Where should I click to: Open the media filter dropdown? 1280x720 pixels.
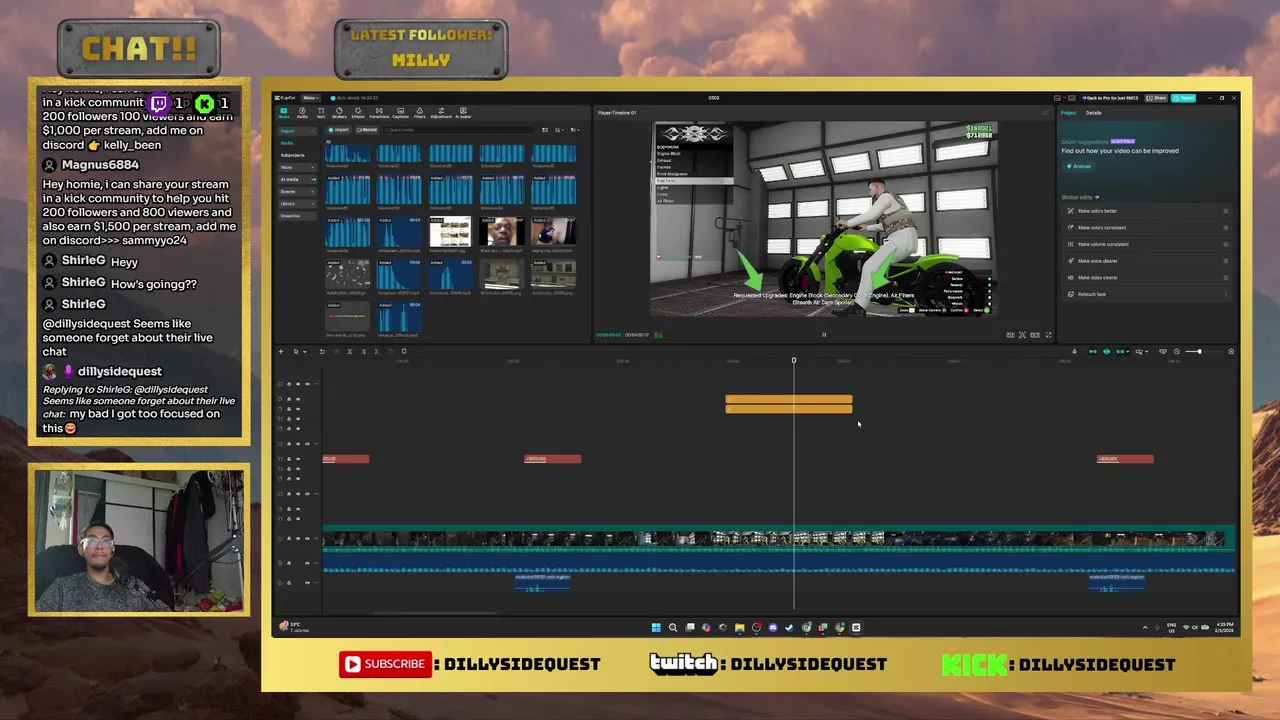(574, 130)
